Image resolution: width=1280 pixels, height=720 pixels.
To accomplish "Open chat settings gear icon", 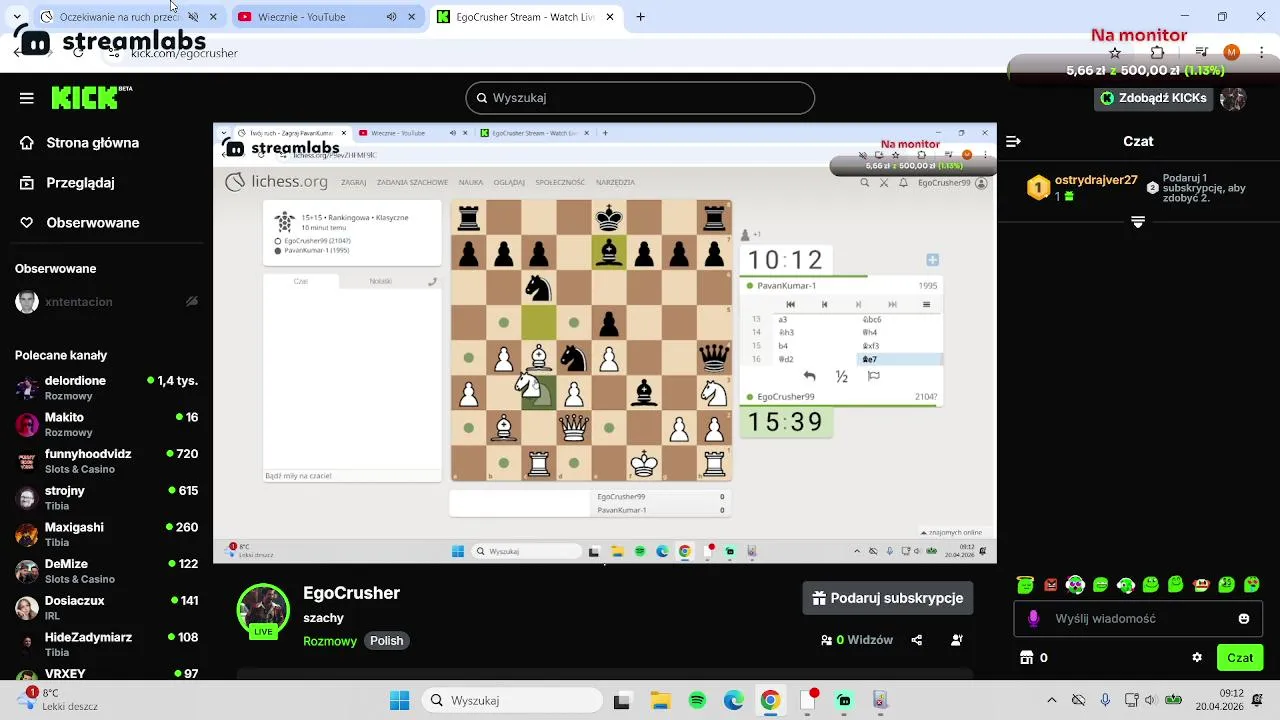I will (1197, 658).
